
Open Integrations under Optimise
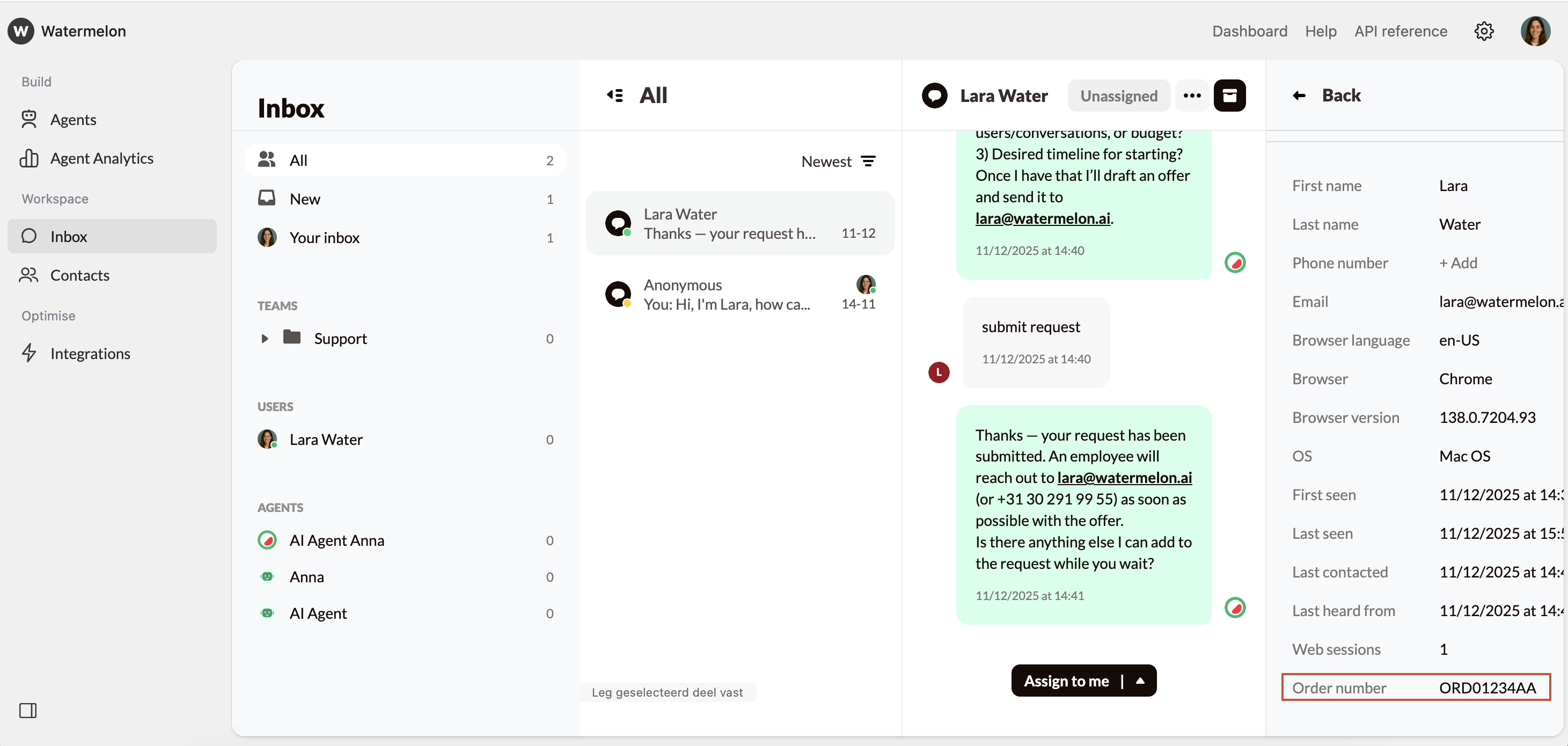91,353
